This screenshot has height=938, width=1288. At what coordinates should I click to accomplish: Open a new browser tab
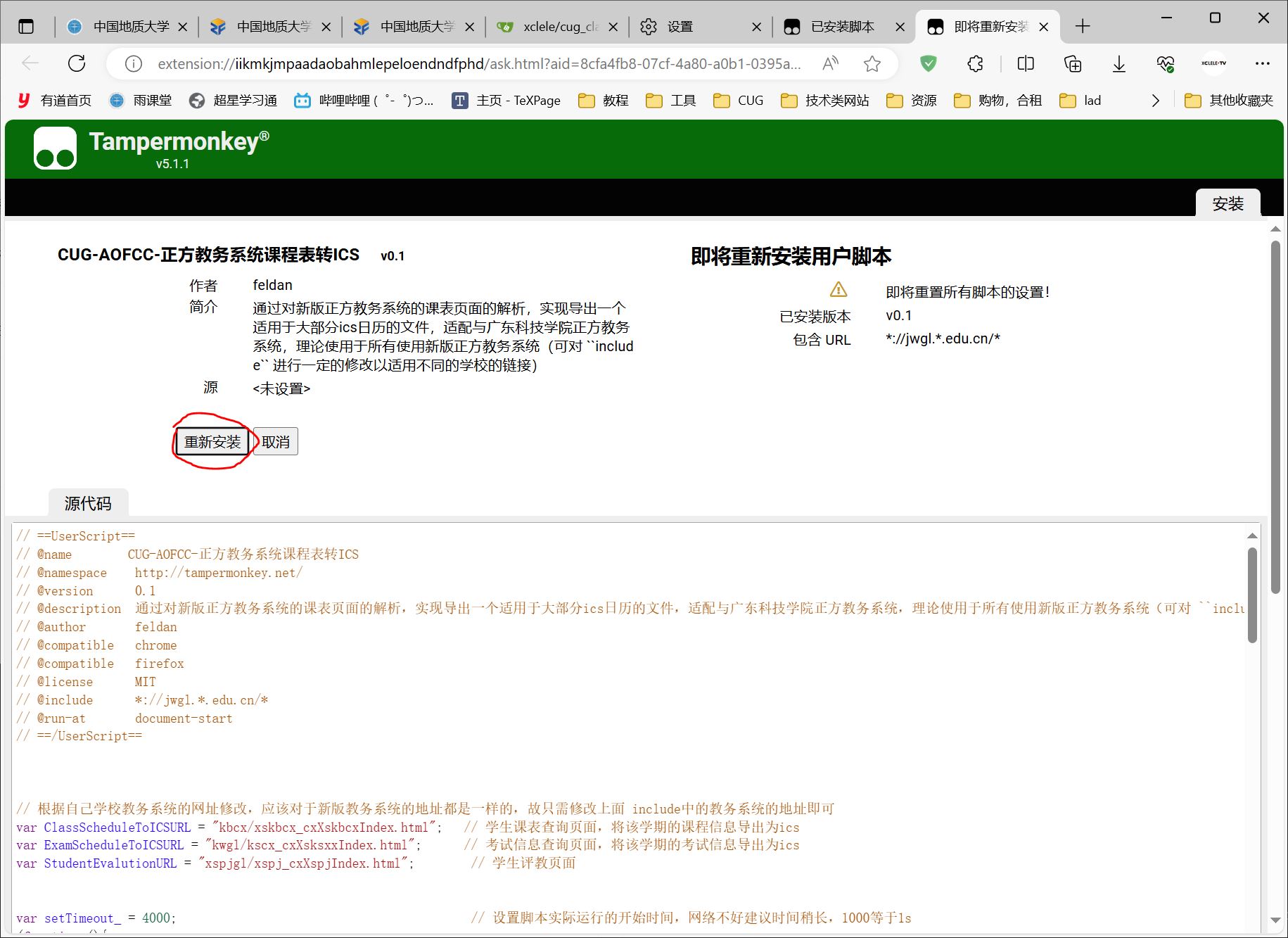pyautogui.click(x=1083, y=27)
